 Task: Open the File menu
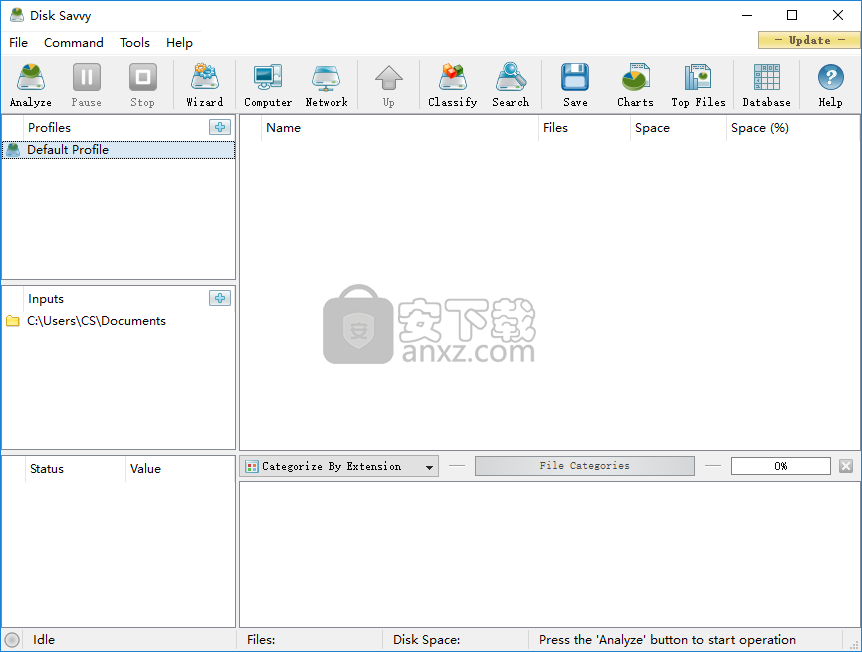pyautogui.click(x=18, y=43)
